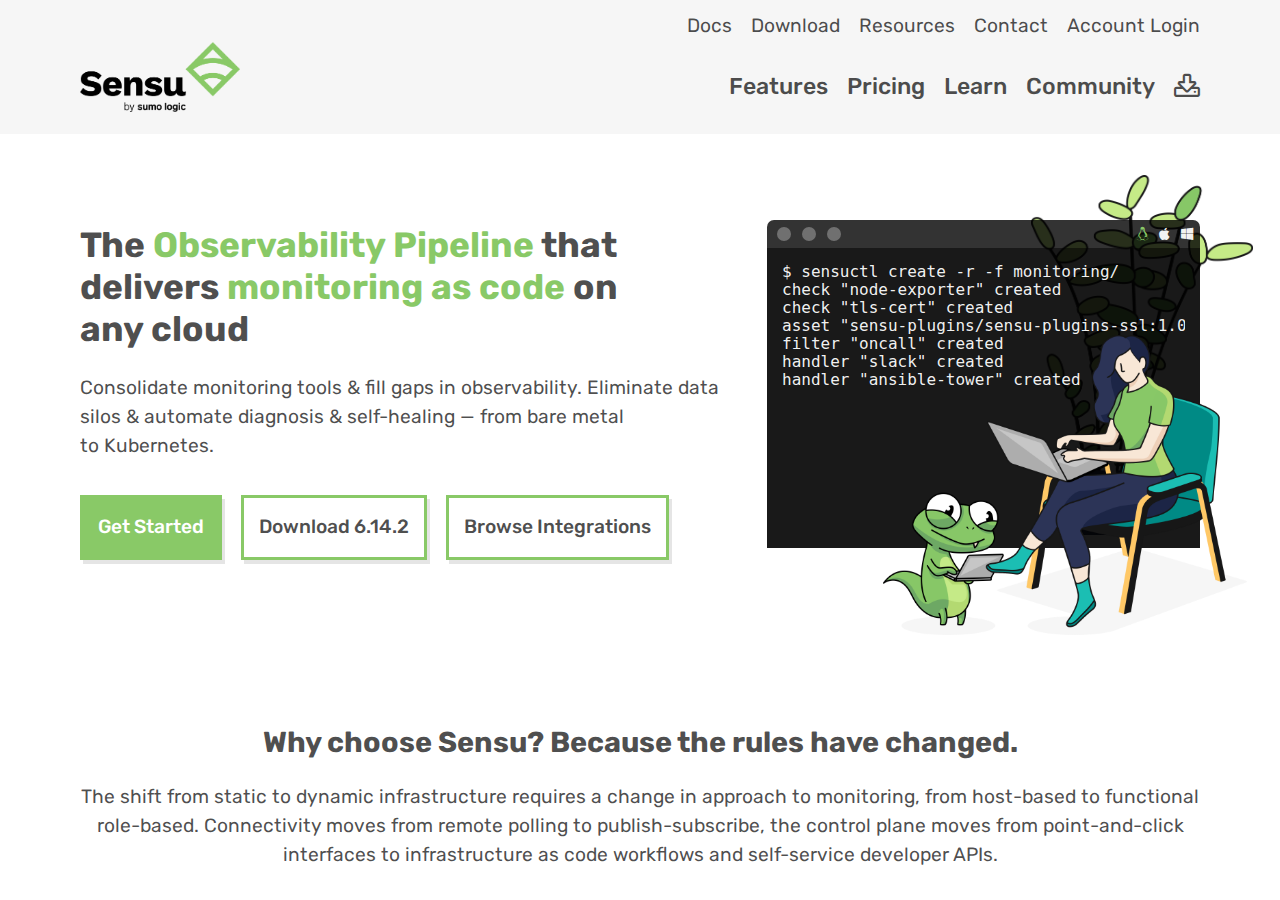Click the paragraph starting 'Consolidate monitoring tools'
1280x900 pixels.
pyautogui.click(x=399, y=416)
